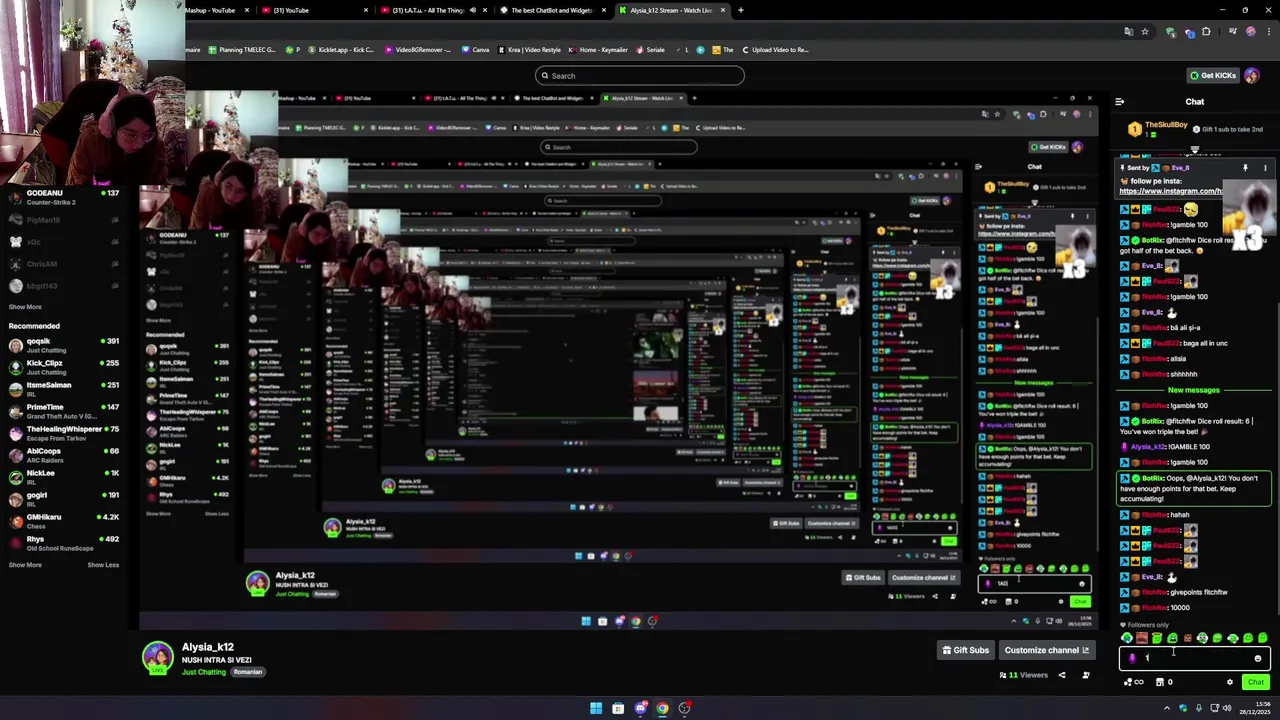Collapse the chat panel with the arrow icon

point(1120,101)
